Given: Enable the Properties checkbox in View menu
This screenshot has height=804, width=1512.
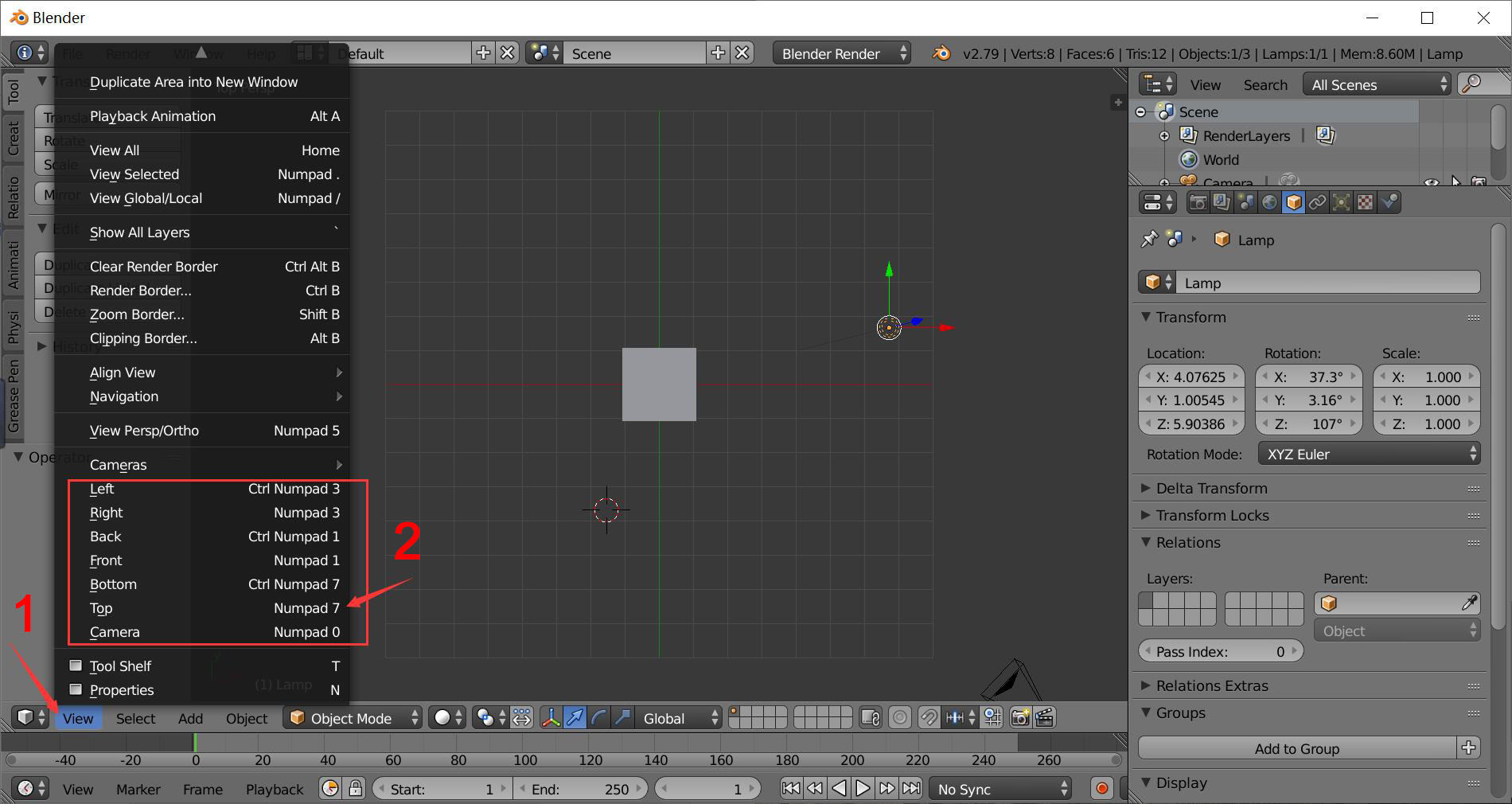Looking at the screenshot, I should (76, 689).
